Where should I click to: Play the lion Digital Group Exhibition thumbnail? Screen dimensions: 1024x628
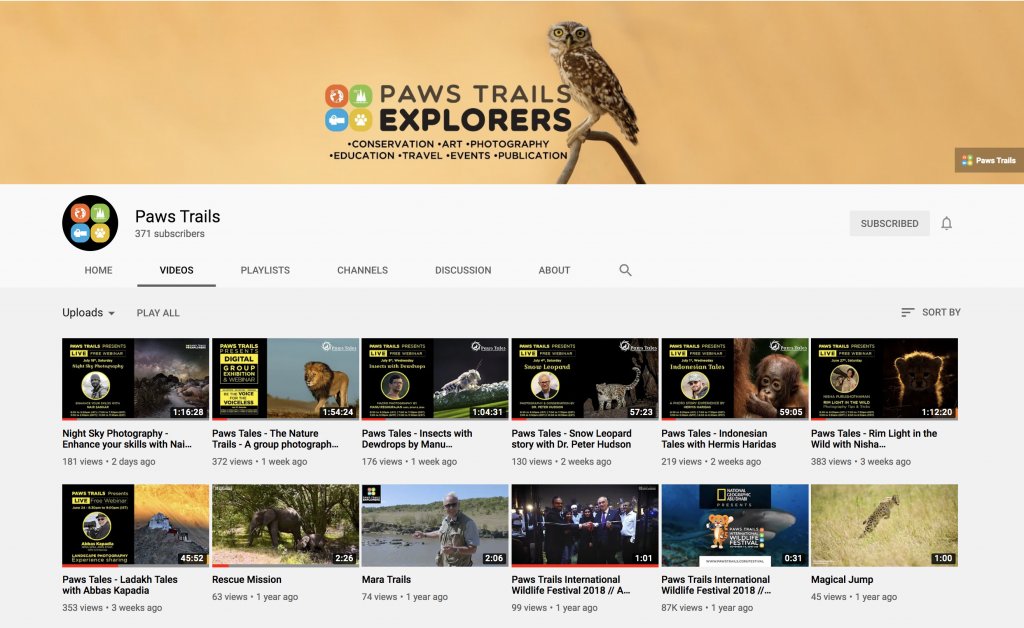[285, 379]
